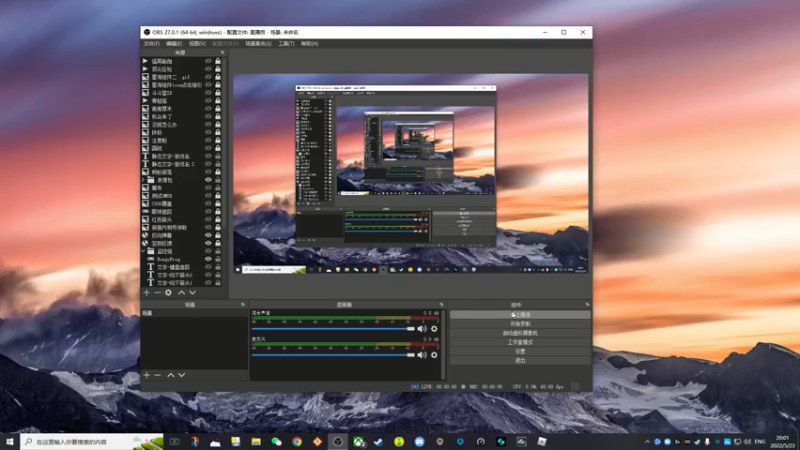
Task: Open Steam from the taskbar
Action: click(379, 442)
